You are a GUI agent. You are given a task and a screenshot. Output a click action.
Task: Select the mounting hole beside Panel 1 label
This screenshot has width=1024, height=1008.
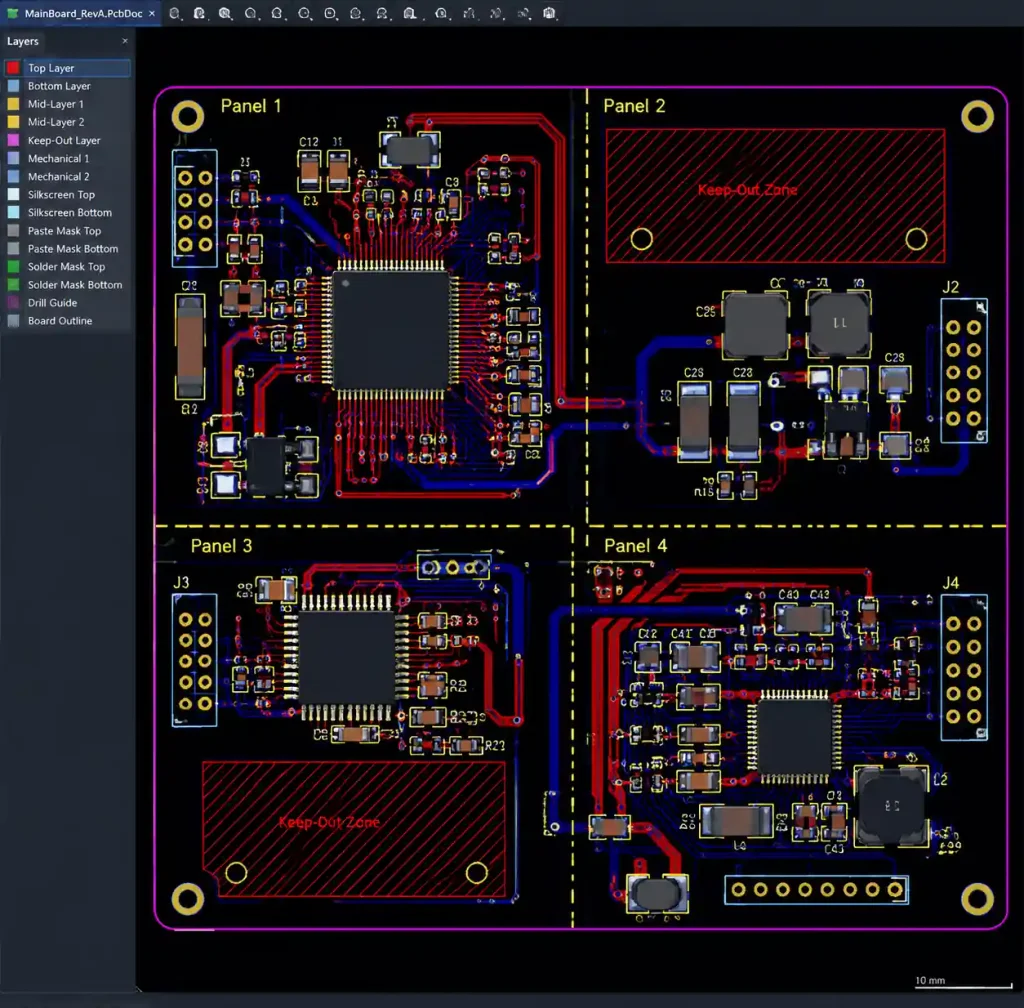tap(187, 117)
